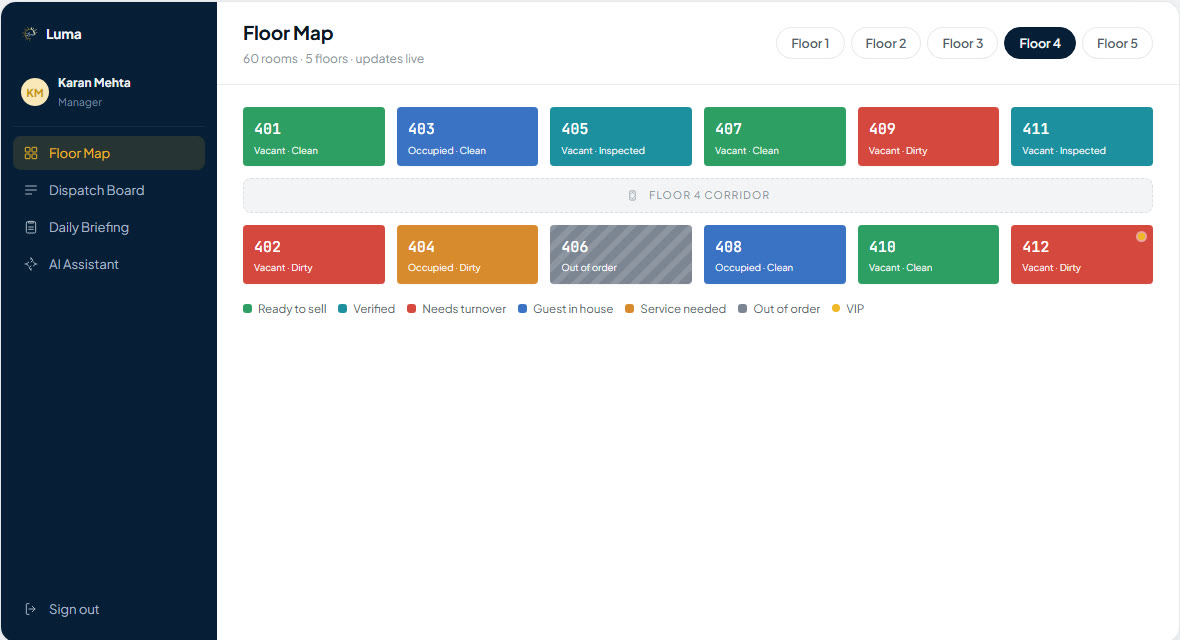The image size is (1180, 640).
Task: Click the Daily Briefing clipboard icon
Action: [x=31, y=227]
